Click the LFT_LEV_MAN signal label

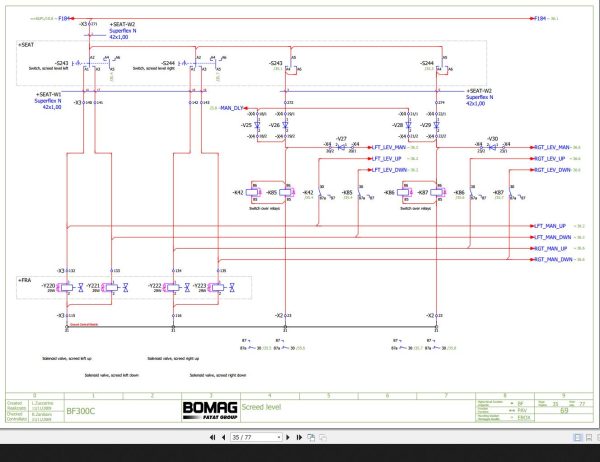pyautogui.click(x=389, y=147)
